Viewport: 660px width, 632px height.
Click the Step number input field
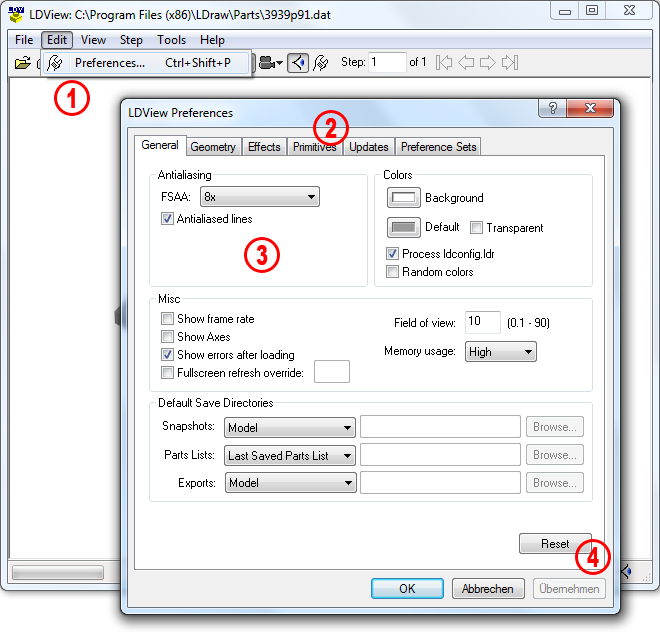pos(387,62)
